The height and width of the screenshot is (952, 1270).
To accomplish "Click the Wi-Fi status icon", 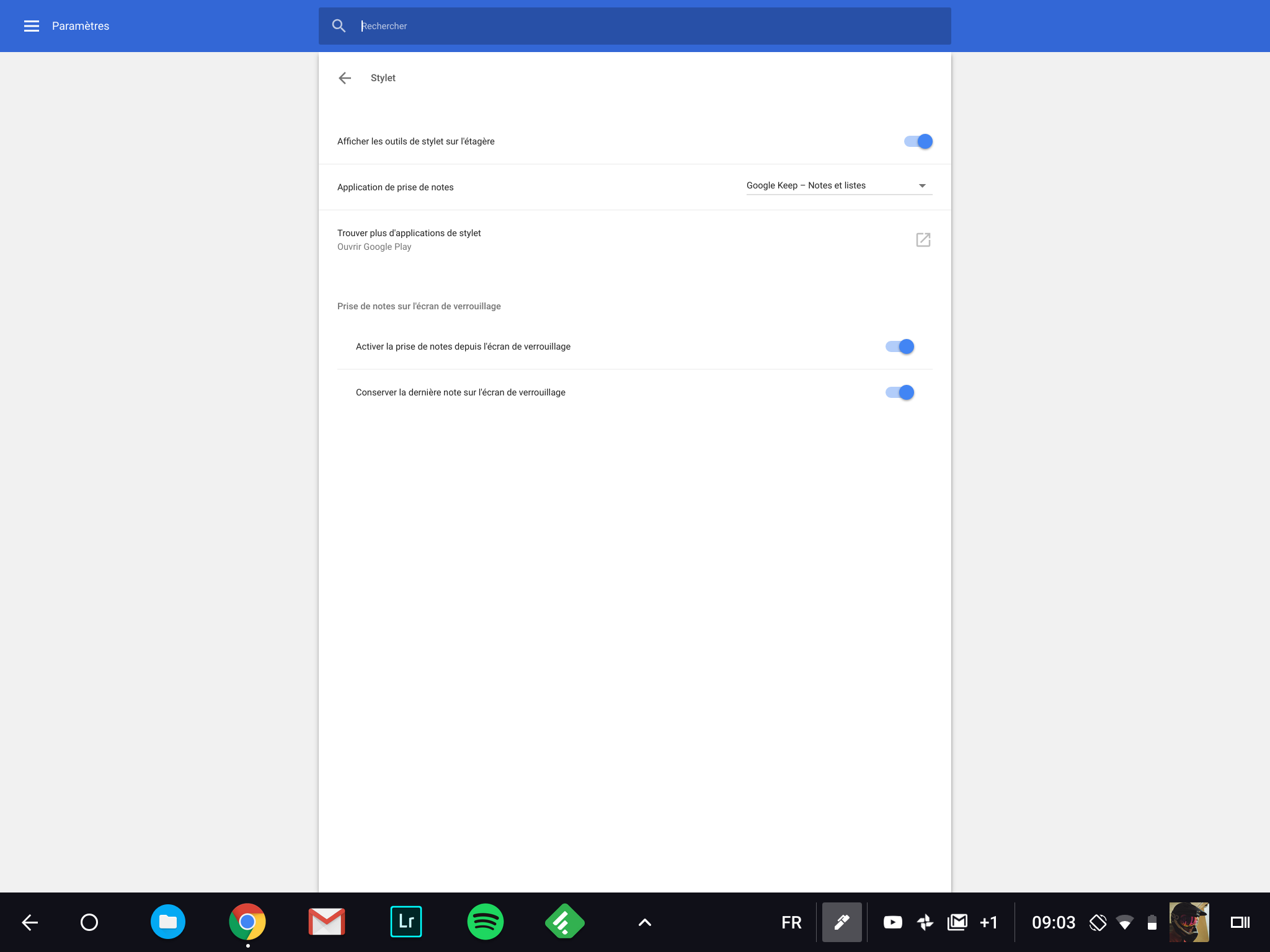I will click(1125, 922).
